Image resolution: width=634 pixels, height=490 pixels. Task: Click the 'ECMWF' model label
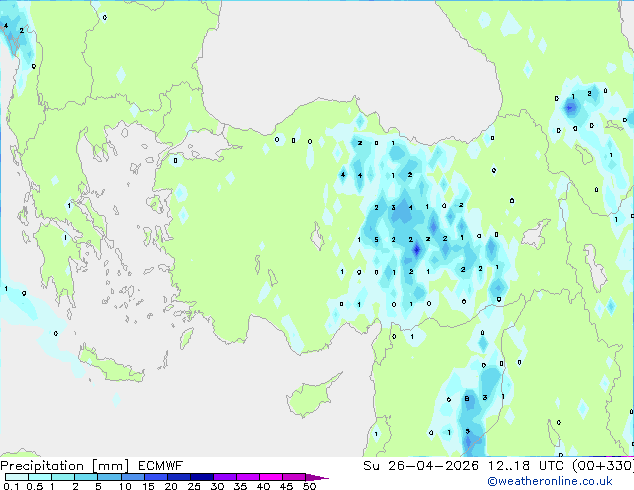click(160, 466)
